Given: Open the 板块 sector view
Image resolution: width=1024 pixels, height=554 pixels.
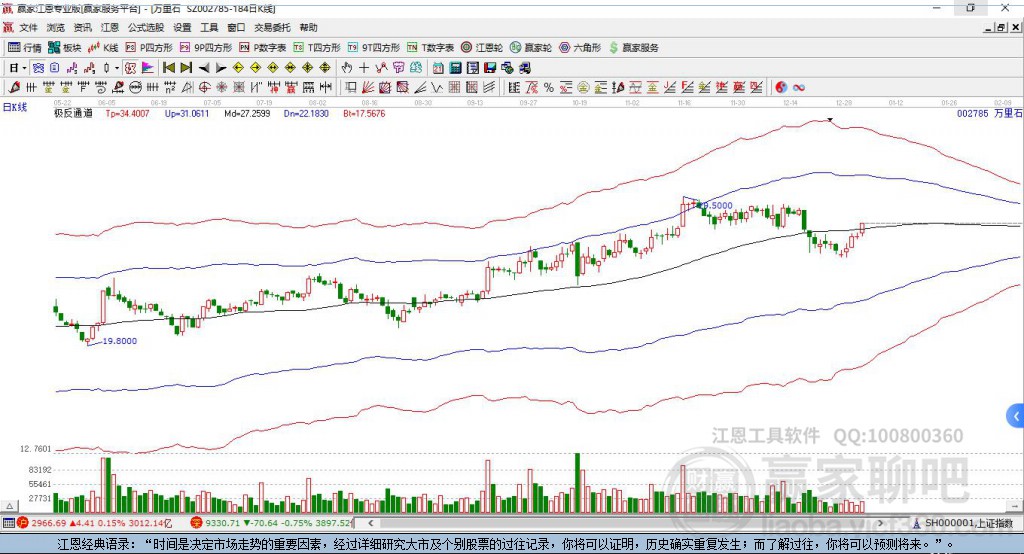Looking at the screenshot, I should click(64, 48).
